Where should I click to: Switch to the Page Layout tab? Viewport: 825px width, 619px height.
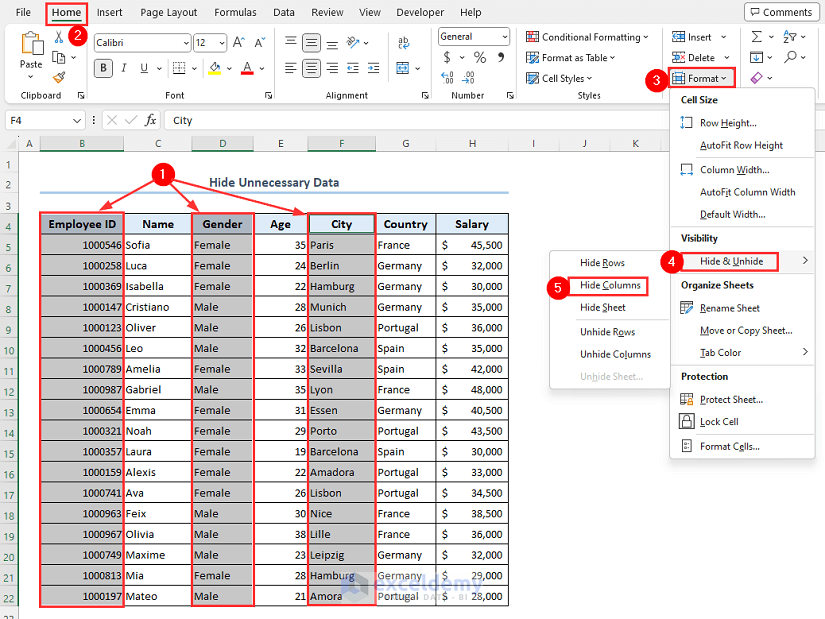click(168, 13)
